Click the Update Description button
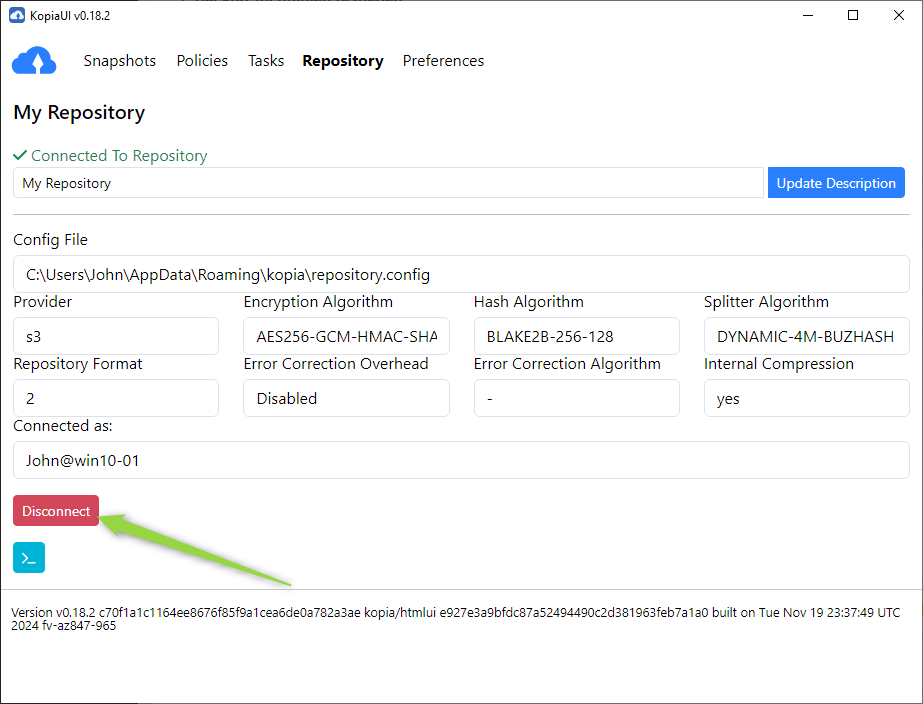The height and width of the screenshot is (704, 923). pos(836,183)
